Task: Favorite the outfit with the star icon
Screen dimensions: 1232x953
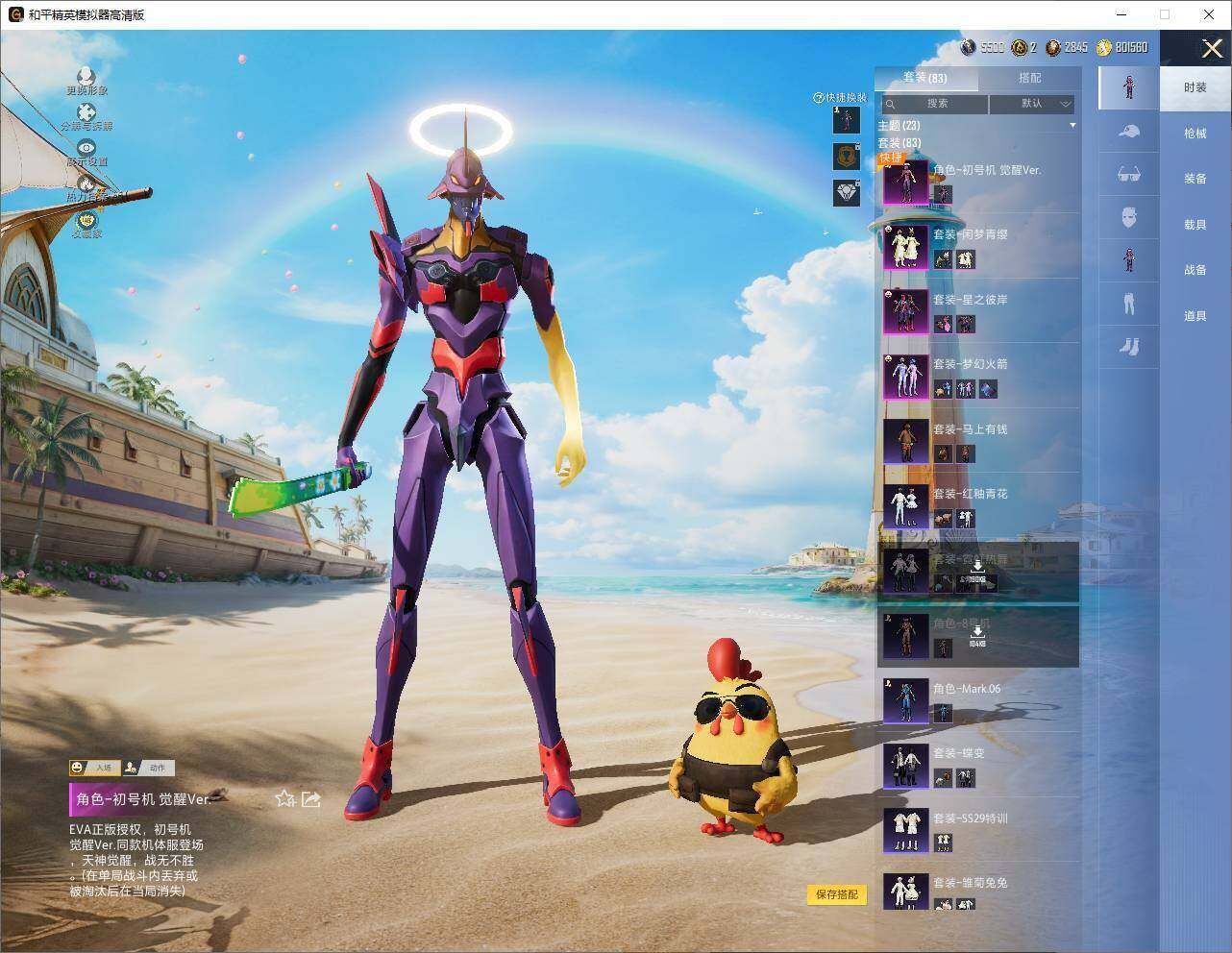Action: [x=284, y=798]
